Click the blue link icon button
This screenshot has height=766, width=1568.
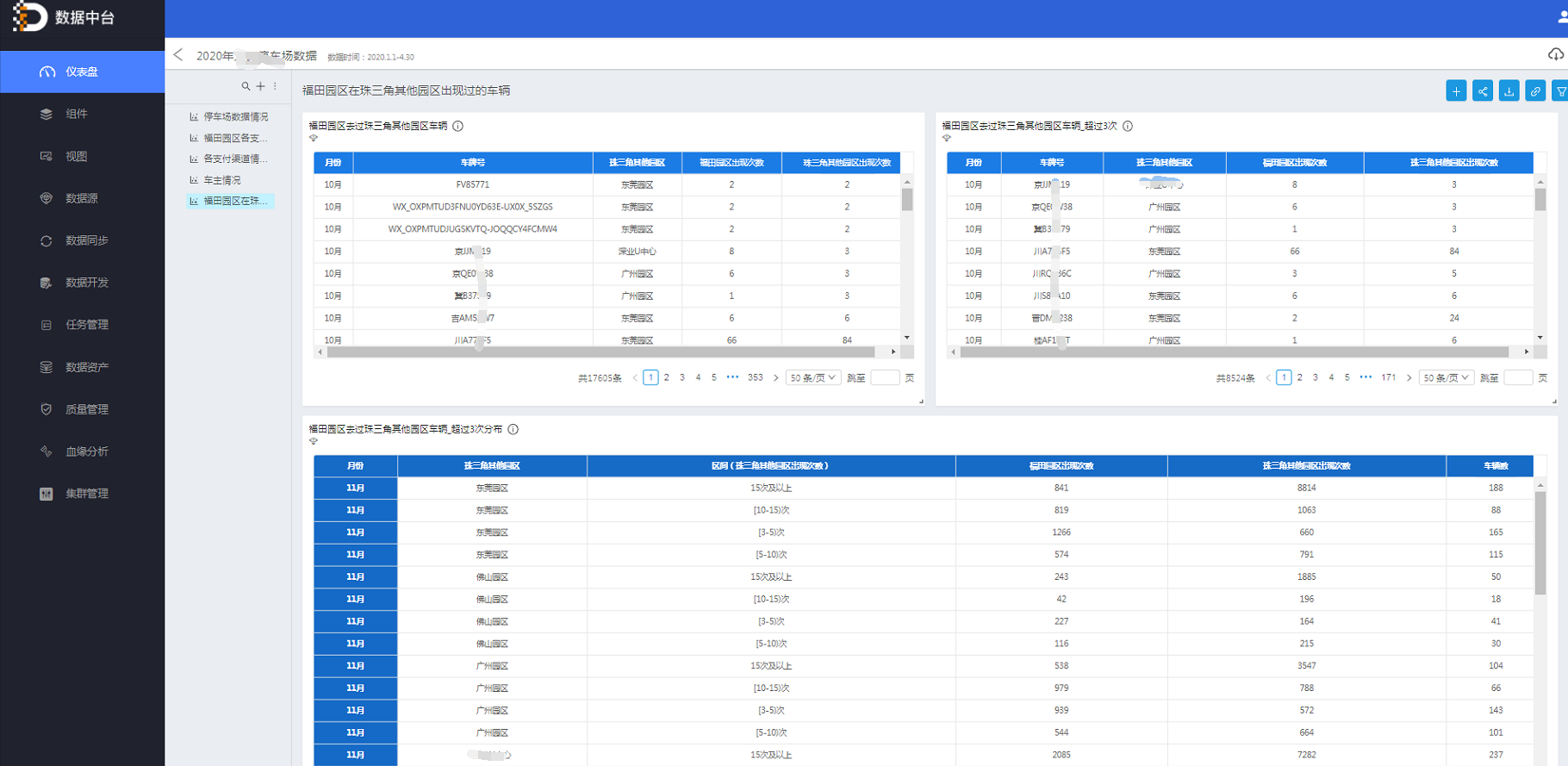pyautogui.click(x=1535, y=91)
